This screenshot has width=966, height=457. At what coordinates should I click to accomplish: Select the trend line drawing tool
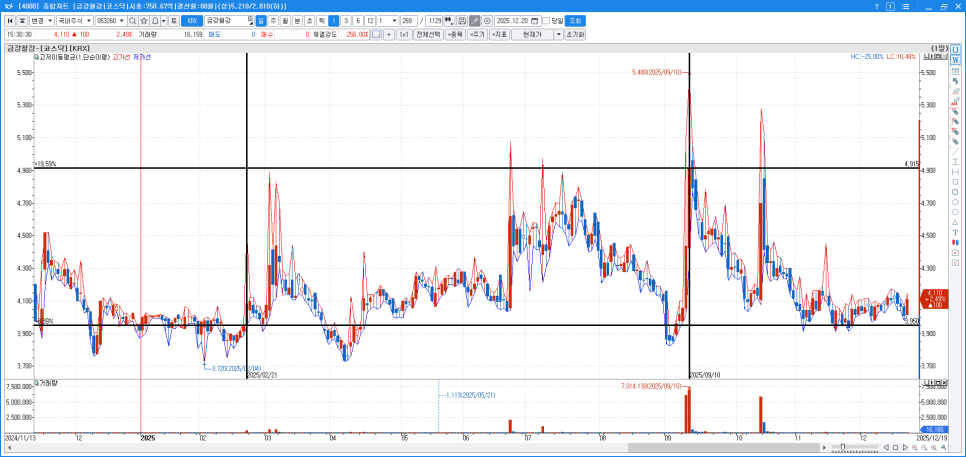(x=955, y=152)
